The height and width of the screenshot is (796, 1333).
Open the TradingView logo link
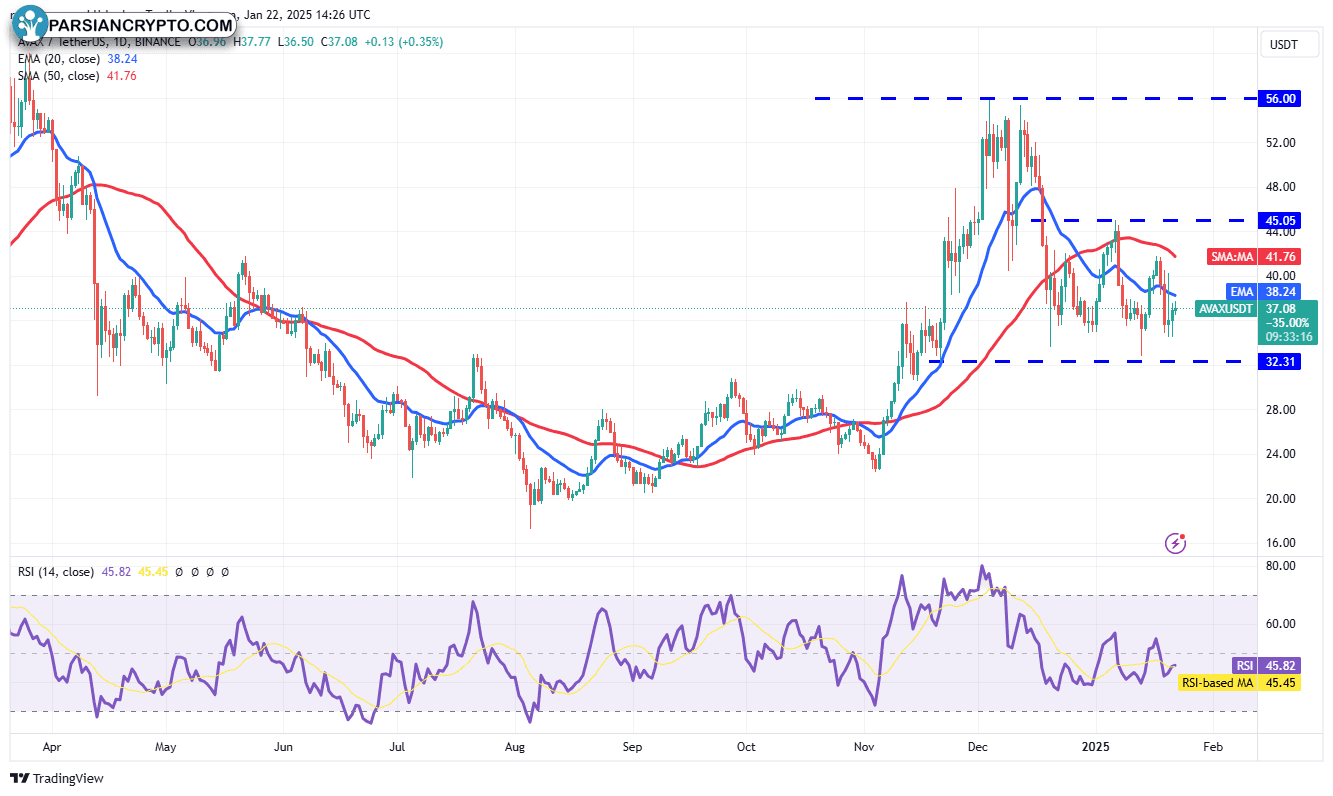(57, 778)
